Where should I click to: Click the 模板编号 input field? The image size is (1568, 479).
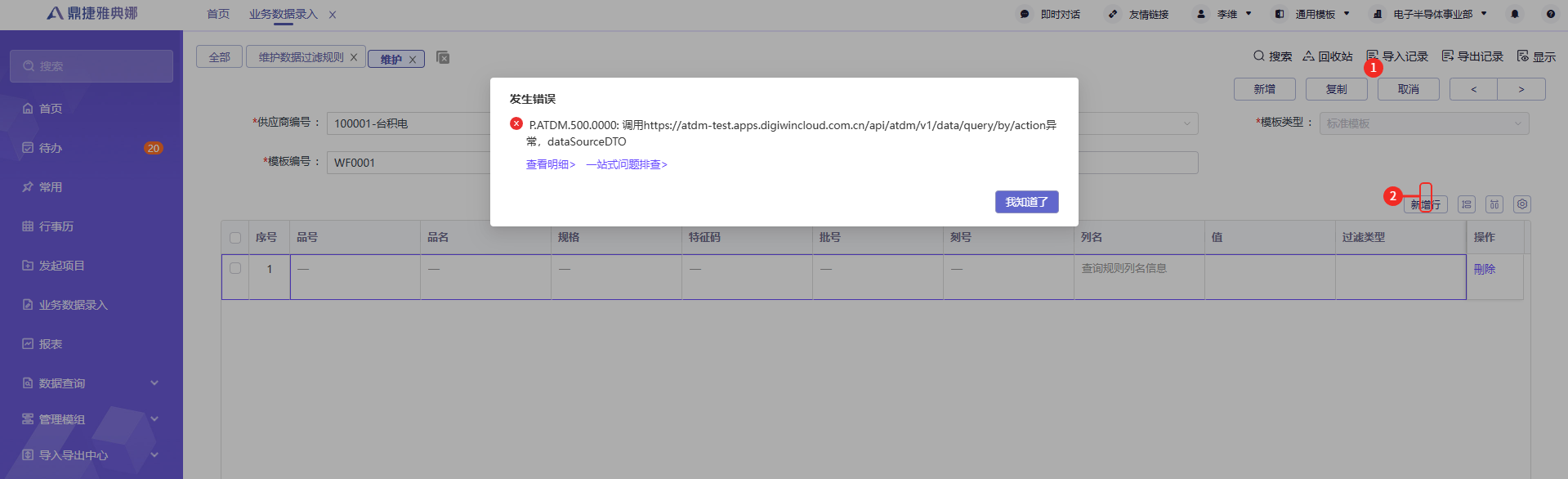pos(409,163)
